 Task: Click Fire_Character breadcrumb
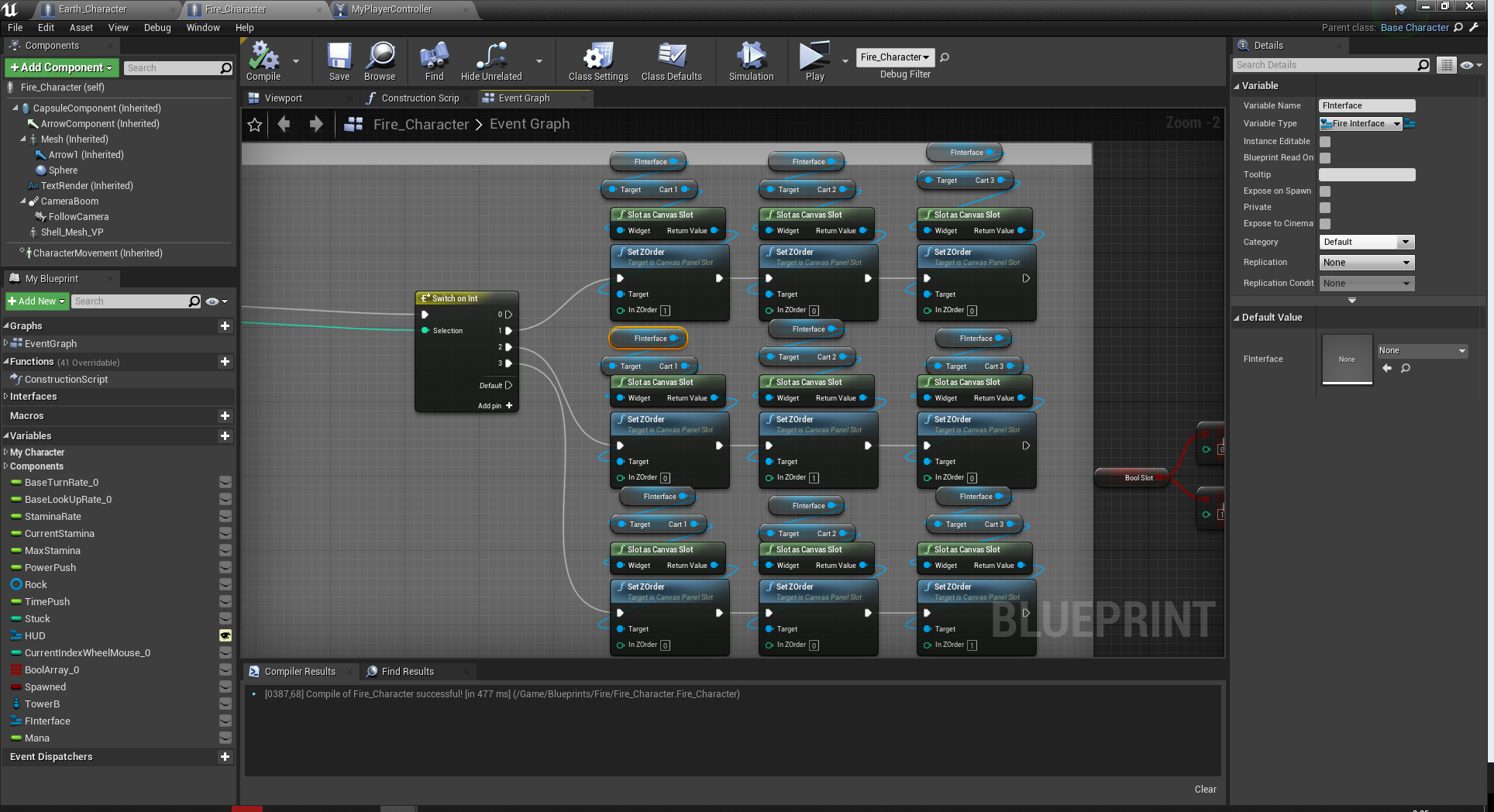coord(421,125)
